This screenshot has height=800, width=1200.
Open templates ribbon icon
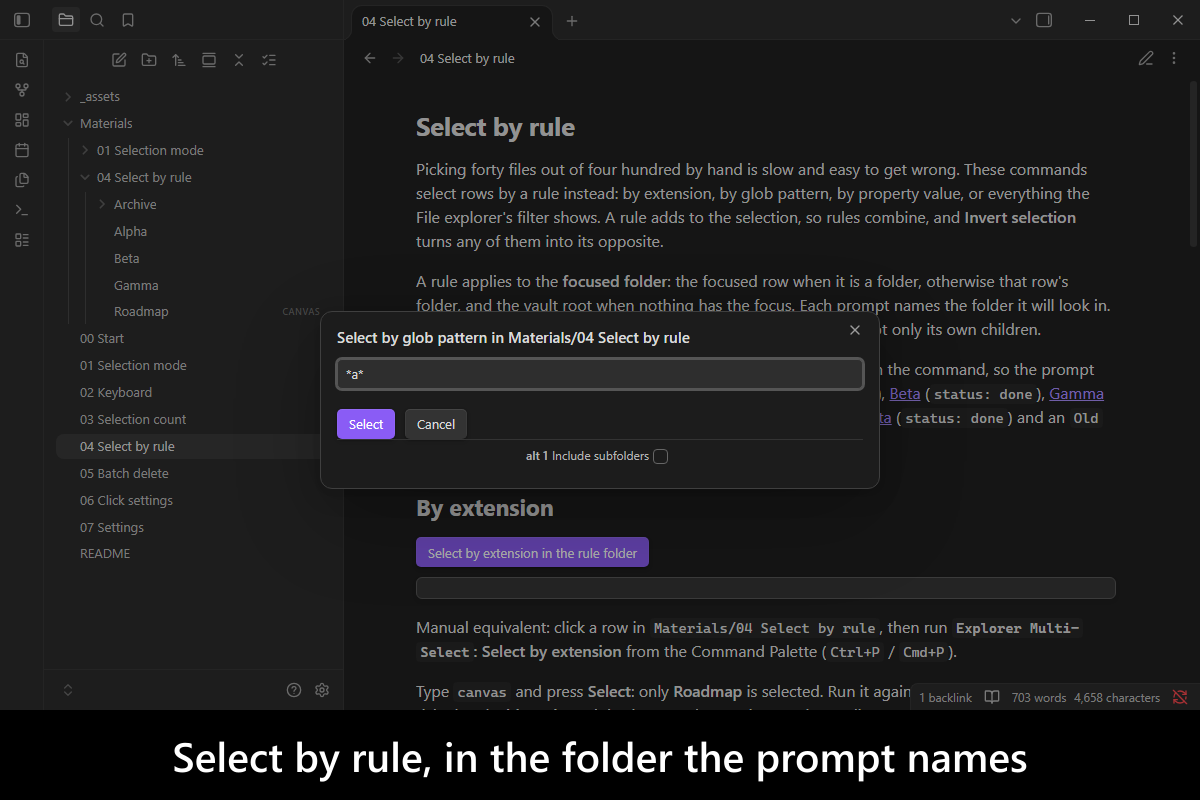point(22,180)
